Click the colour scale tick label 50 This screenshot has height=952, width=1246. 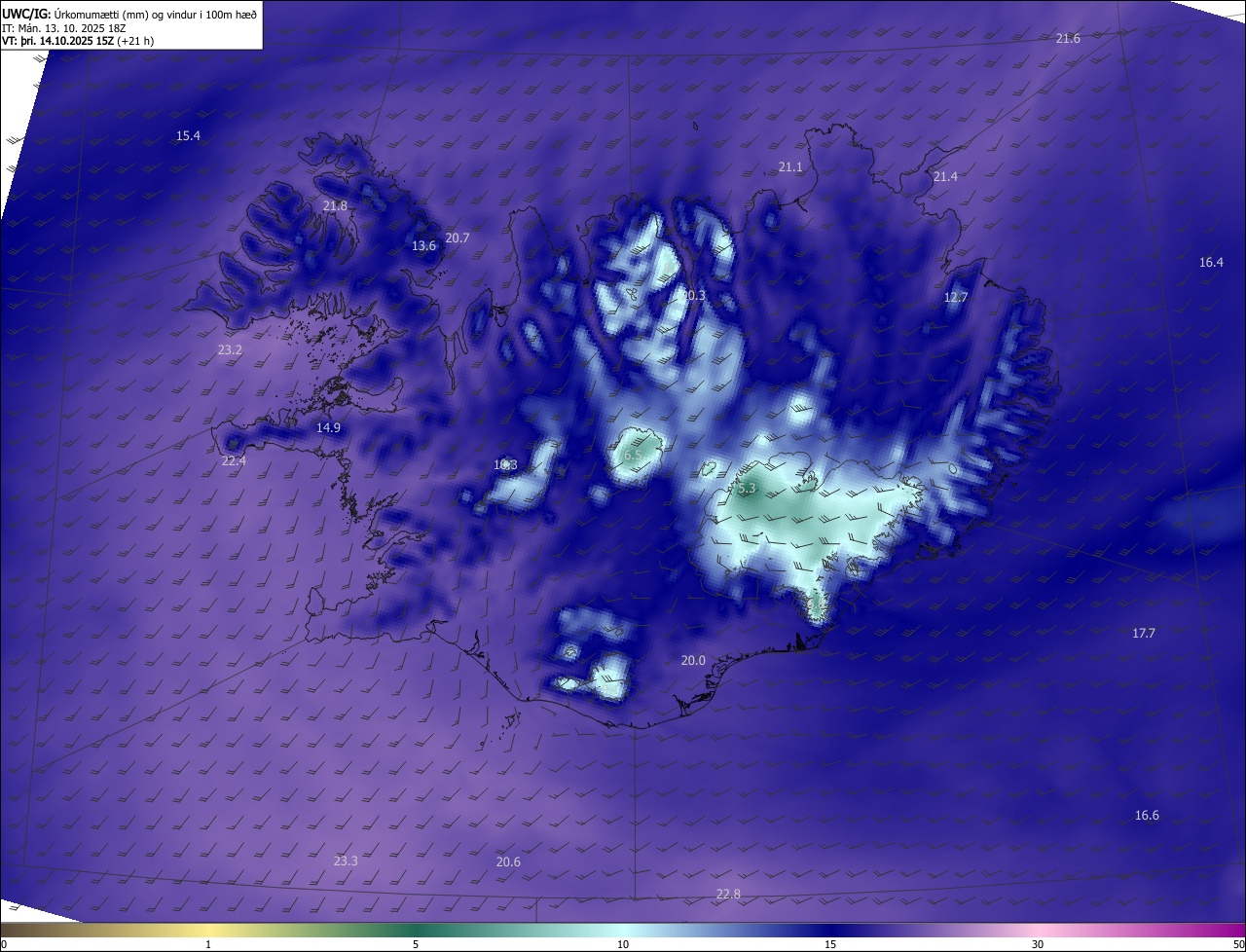(x=1238, y=945)
